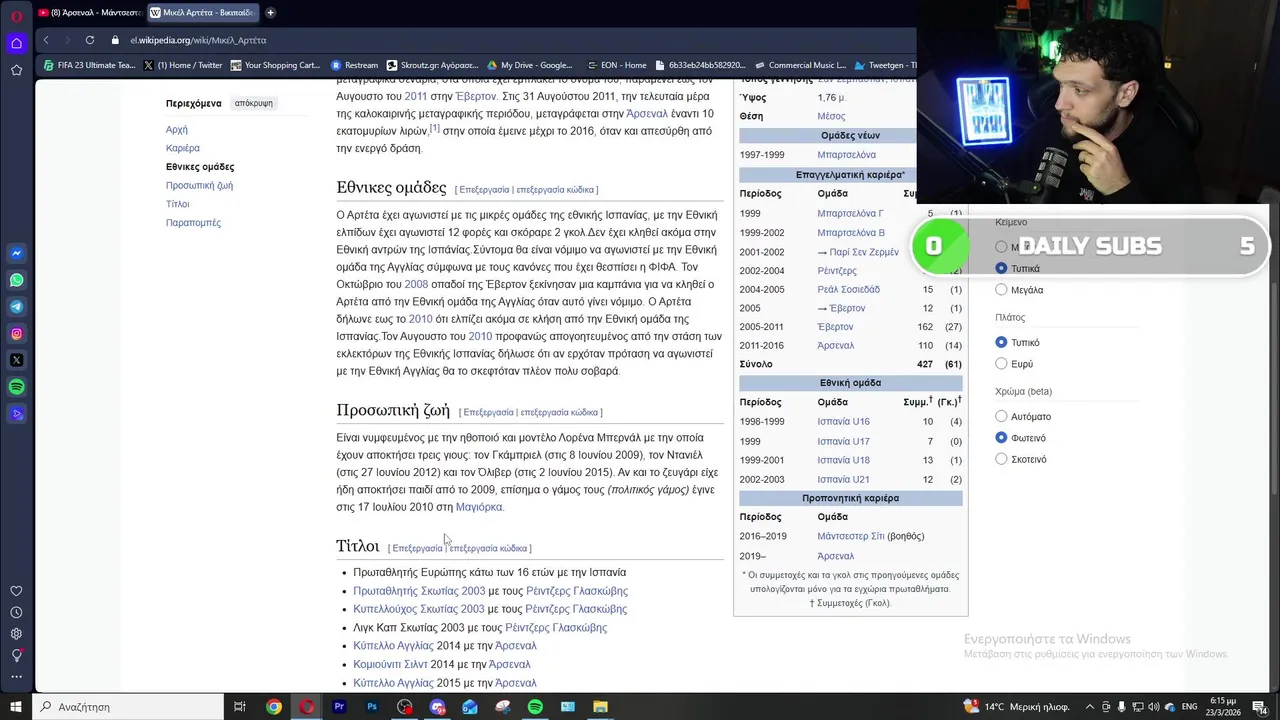The height and width of the screenshot is (720, 1280).
Task: Open Task View on the taskbar
Action: (240, 707)
